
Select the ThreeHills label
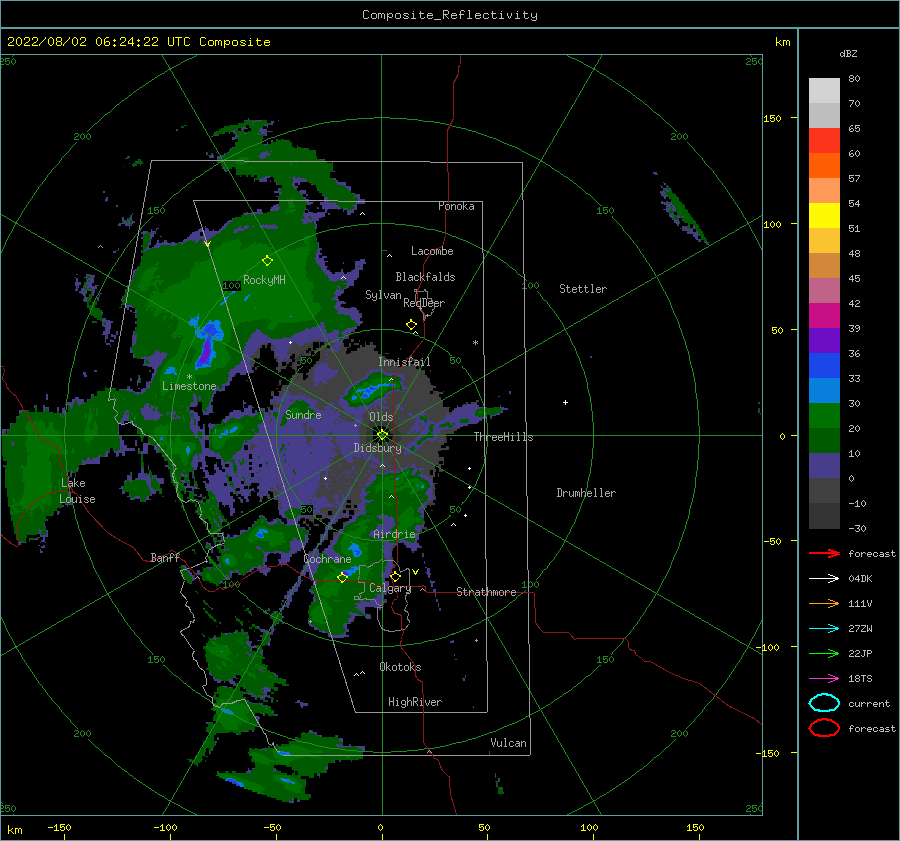click(503, 437)
